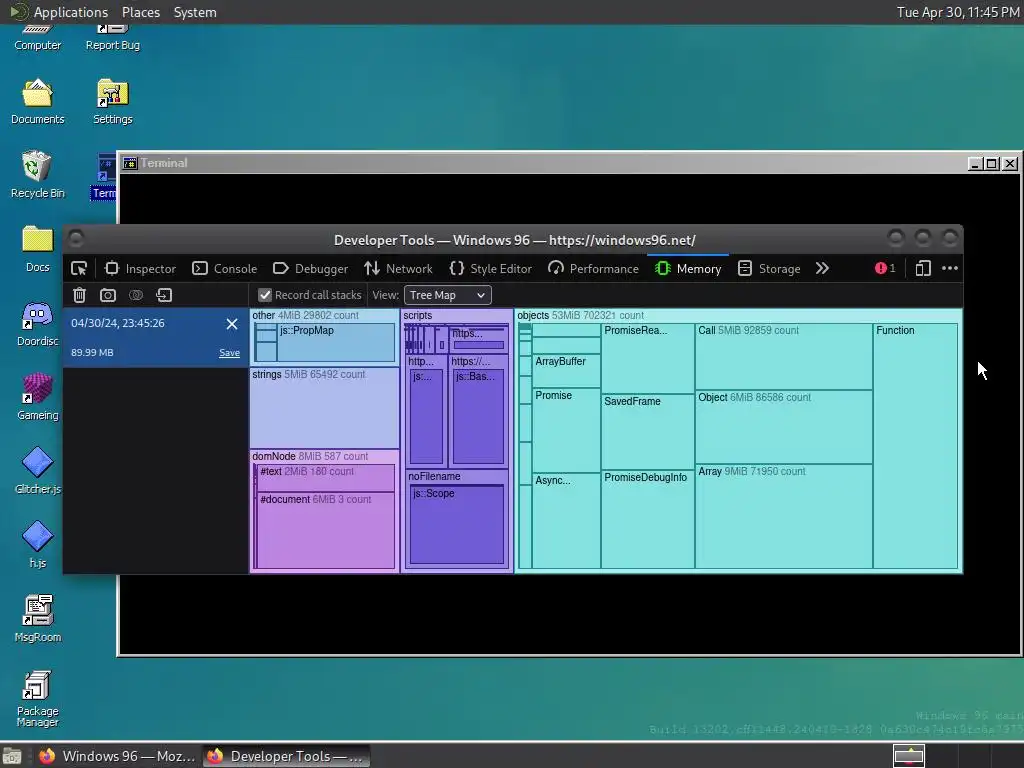Click the js::Bas... tree map block
The height and width of the screenshot is (768, 1024).
(478, 417)
